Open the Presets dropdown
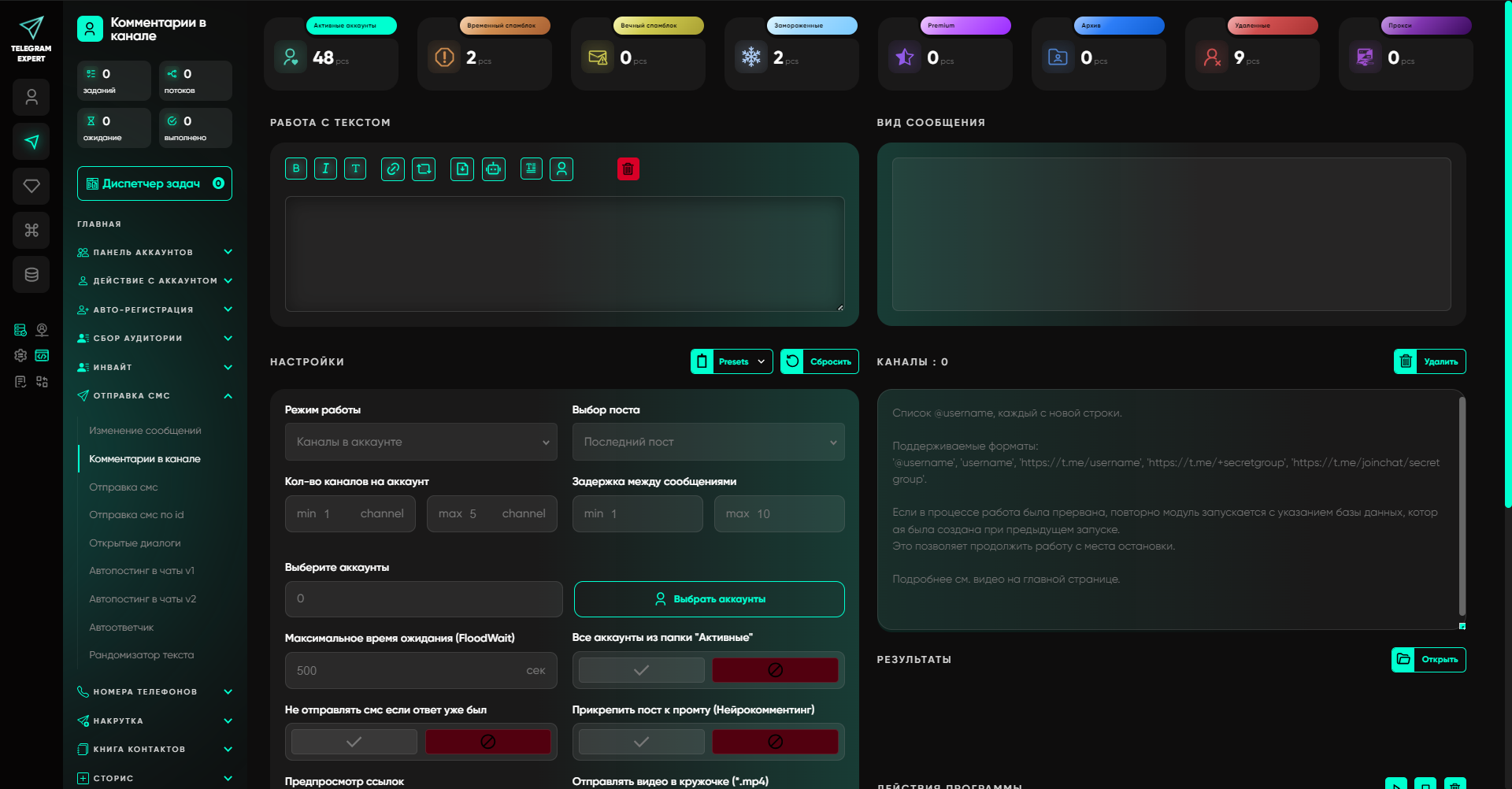This screenshot has height=789, width=1512. coord(732,361)
